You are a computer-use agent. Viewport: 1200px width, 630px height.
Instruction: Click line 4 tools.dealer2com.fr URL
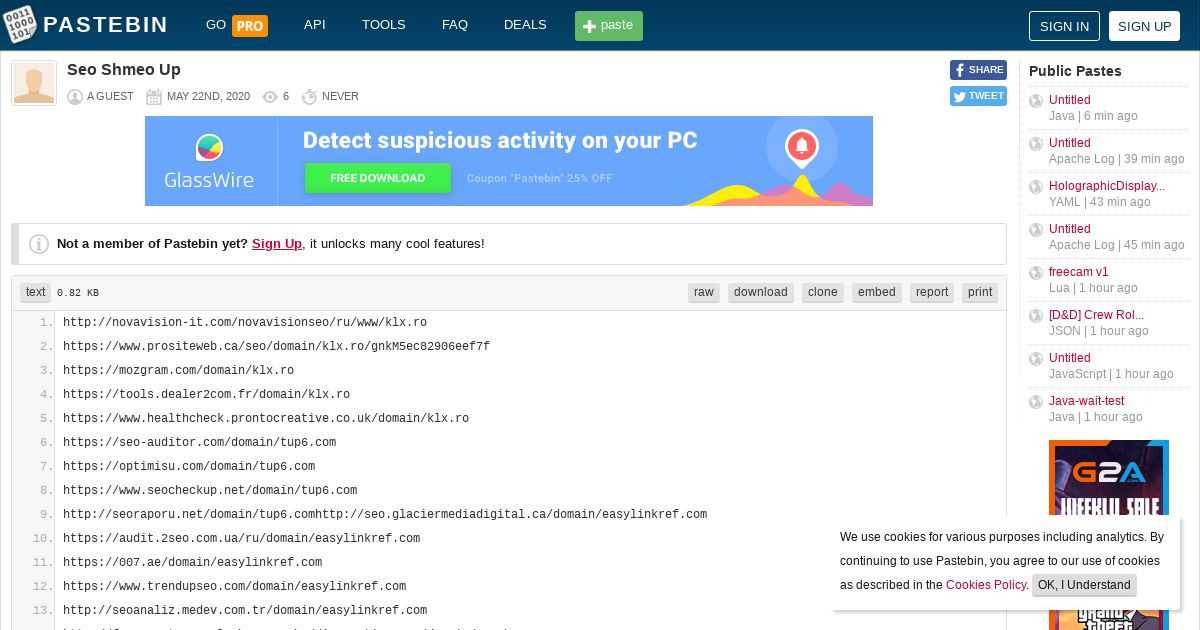206,395
